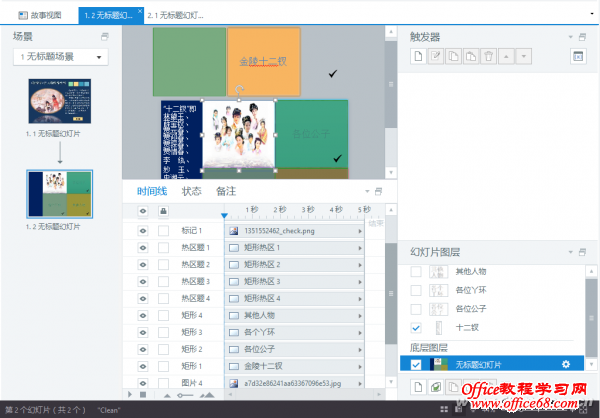
Task: Click the 金陵十二钗 orange rectangle on slide
Action: 263,60
